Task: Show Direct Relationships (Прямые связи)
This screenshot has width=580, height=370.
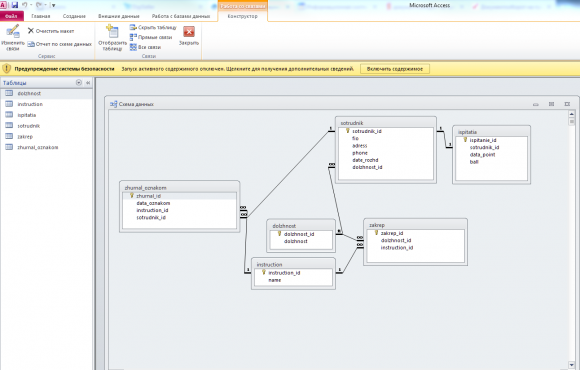Action: (x=151, y=37)
